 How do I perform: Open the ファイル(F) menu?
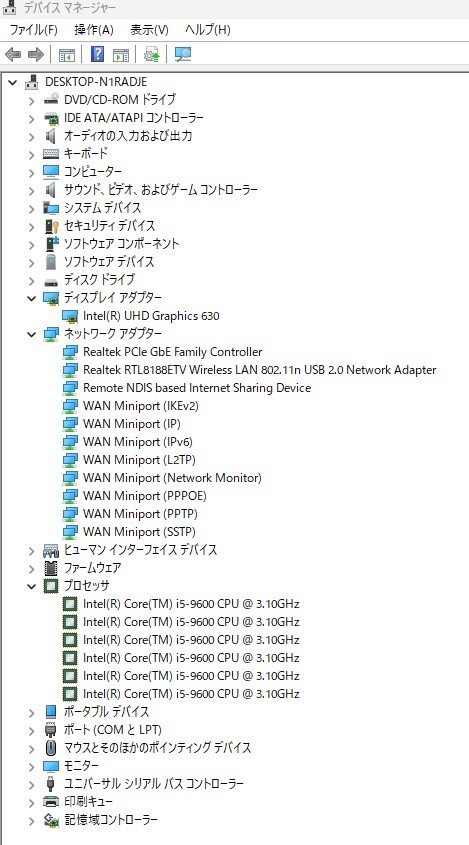click(x=33, y=30)
